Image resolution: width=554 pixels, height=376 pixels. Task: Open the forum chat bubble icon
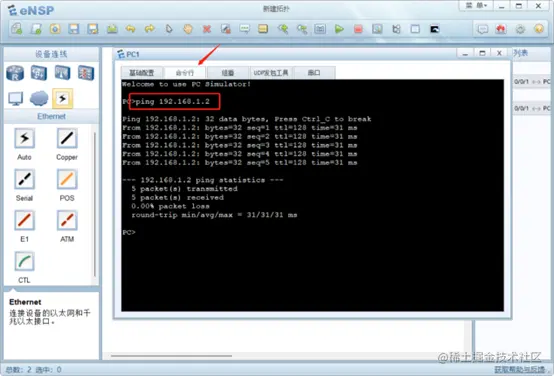(x=483, y=29)
